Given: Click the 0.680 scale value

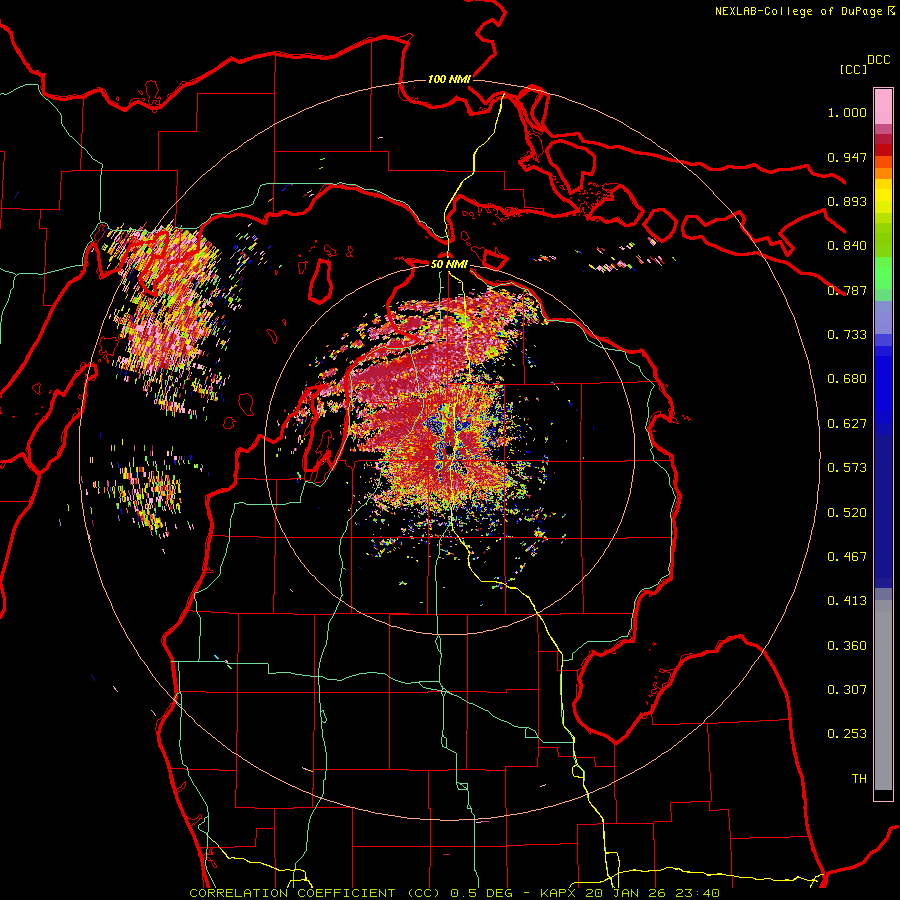Looking at the screenshot, I should pos(847,379).
